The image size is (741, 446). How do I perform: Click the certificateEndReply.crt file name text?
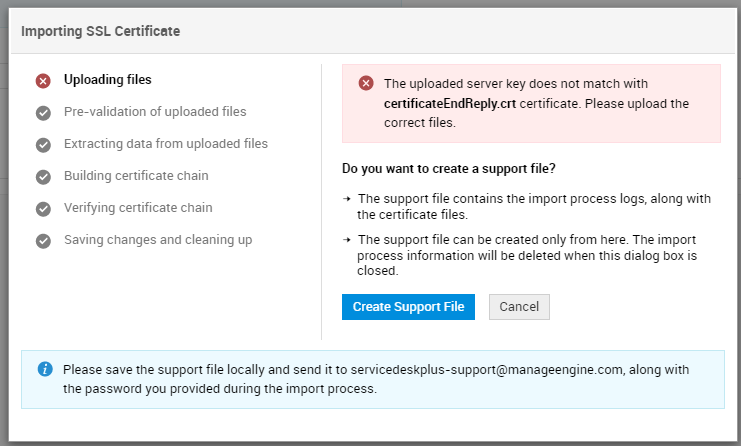[450, 104]
